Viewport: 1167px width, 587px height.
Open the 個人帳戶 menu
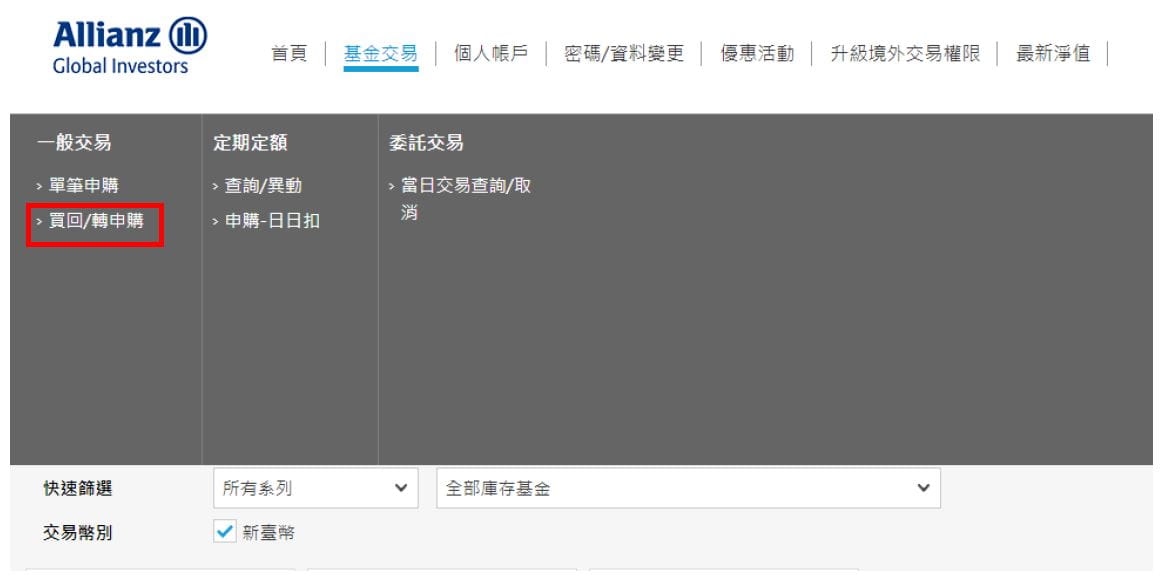click(x=490, y=54)
